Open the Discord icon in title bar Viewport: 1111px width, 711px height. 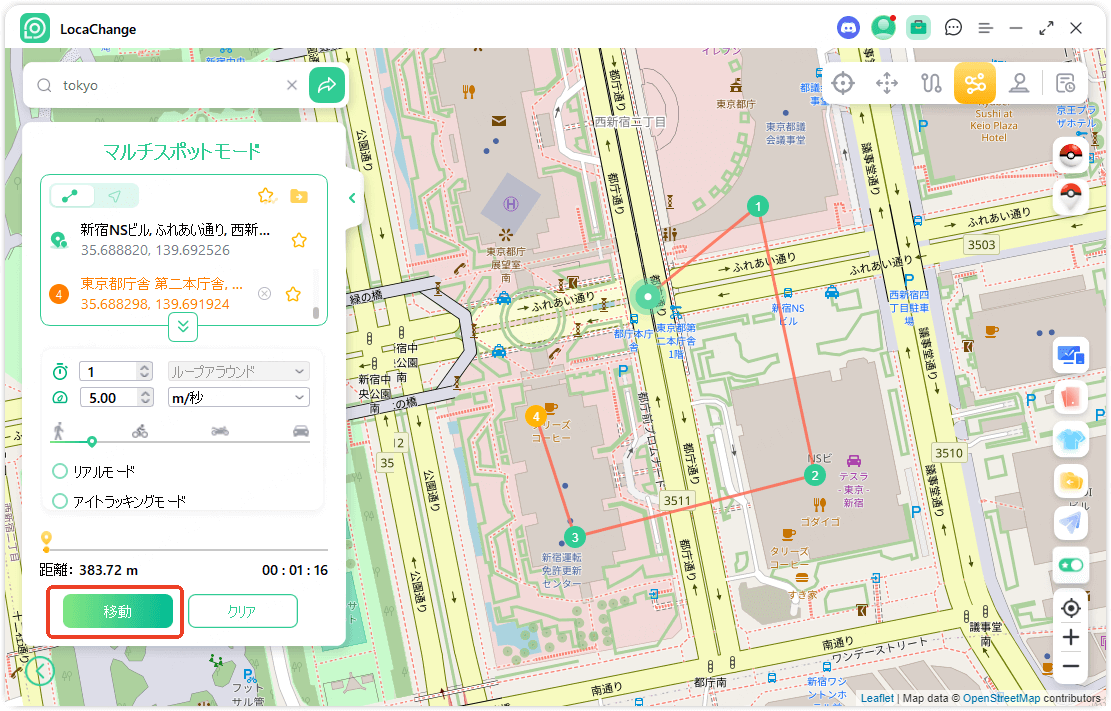pos(848,28)
